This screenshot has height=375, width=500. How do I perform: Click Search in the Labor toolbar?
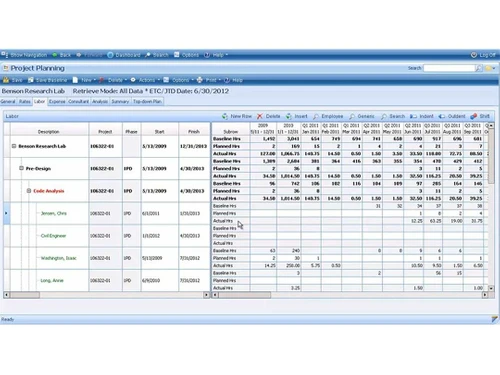[393, 116]
